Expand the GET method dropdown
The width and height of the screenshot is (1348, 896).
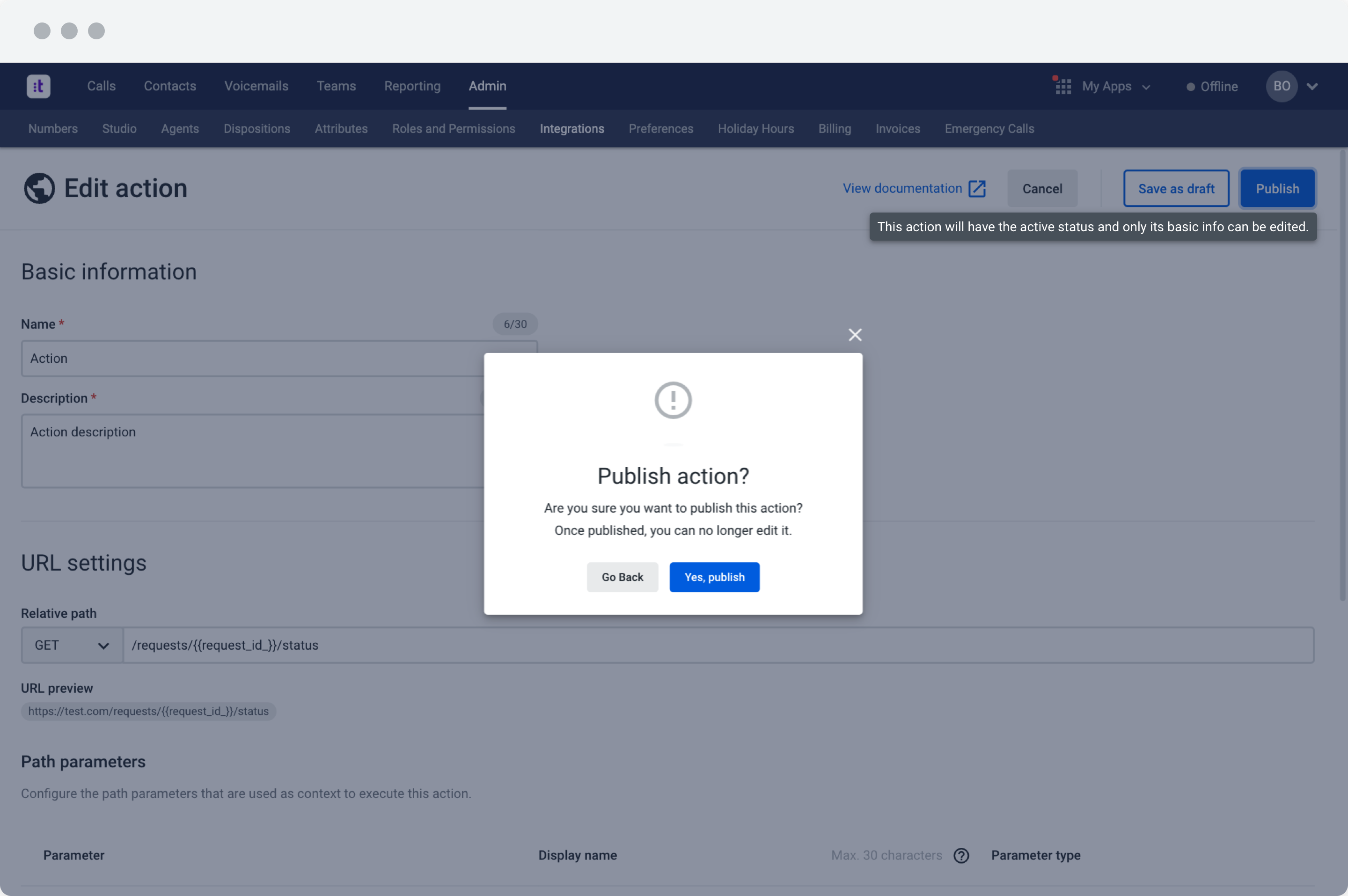[72, 645]
